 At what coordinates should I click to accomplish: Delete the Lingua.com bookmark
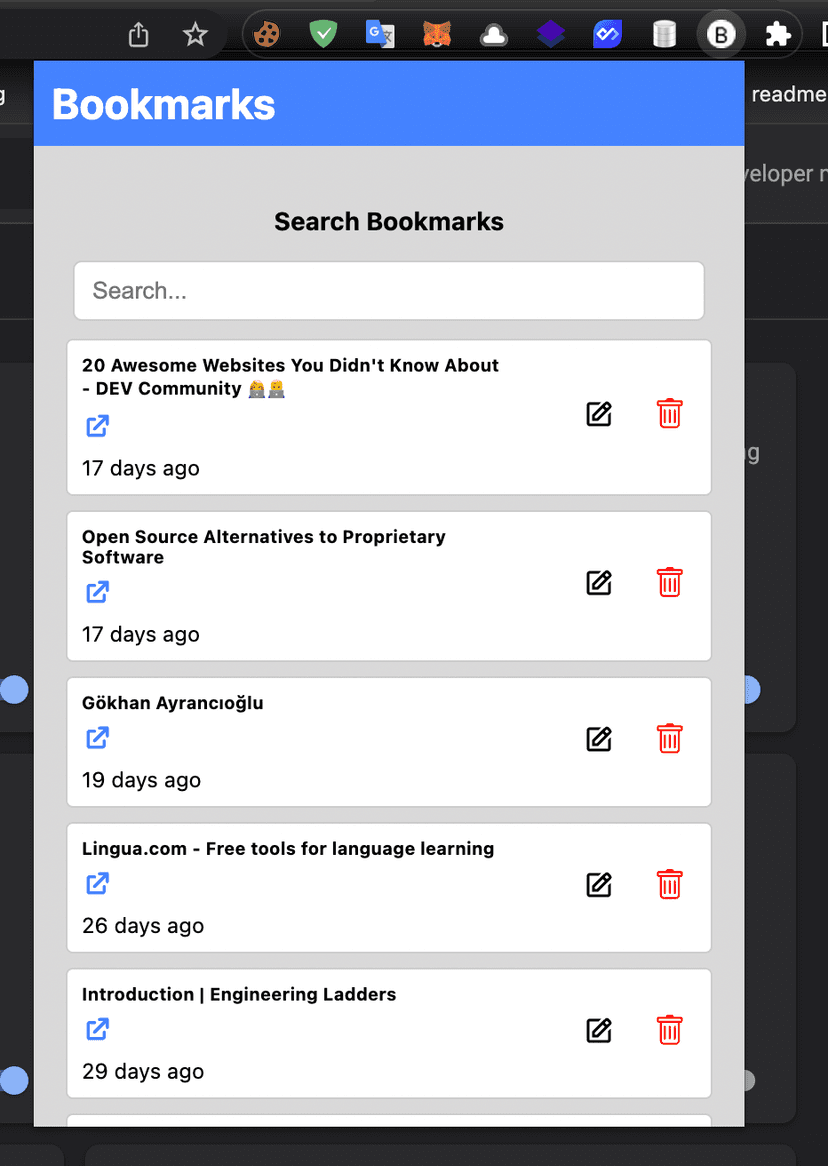point(669,885)
